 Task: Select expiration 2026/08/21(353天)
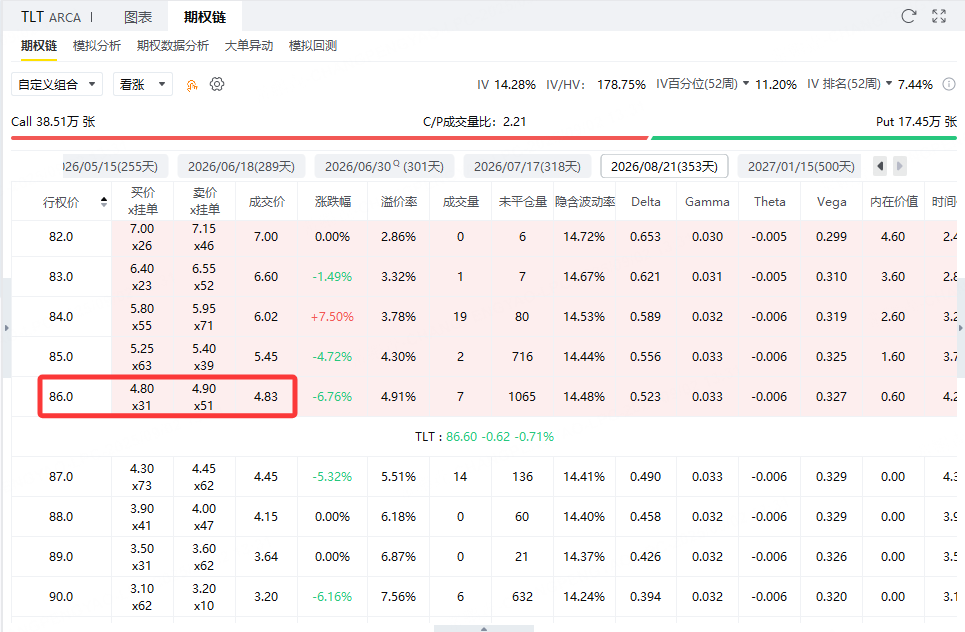point(664,166)
